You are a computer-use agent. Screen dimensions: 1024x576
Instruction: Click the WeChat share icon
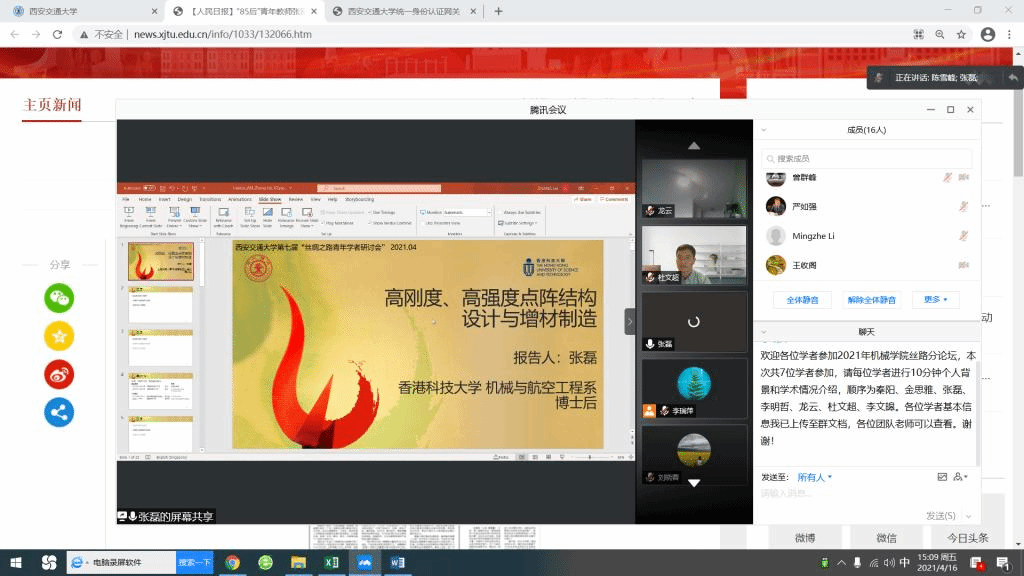(59, 298)
